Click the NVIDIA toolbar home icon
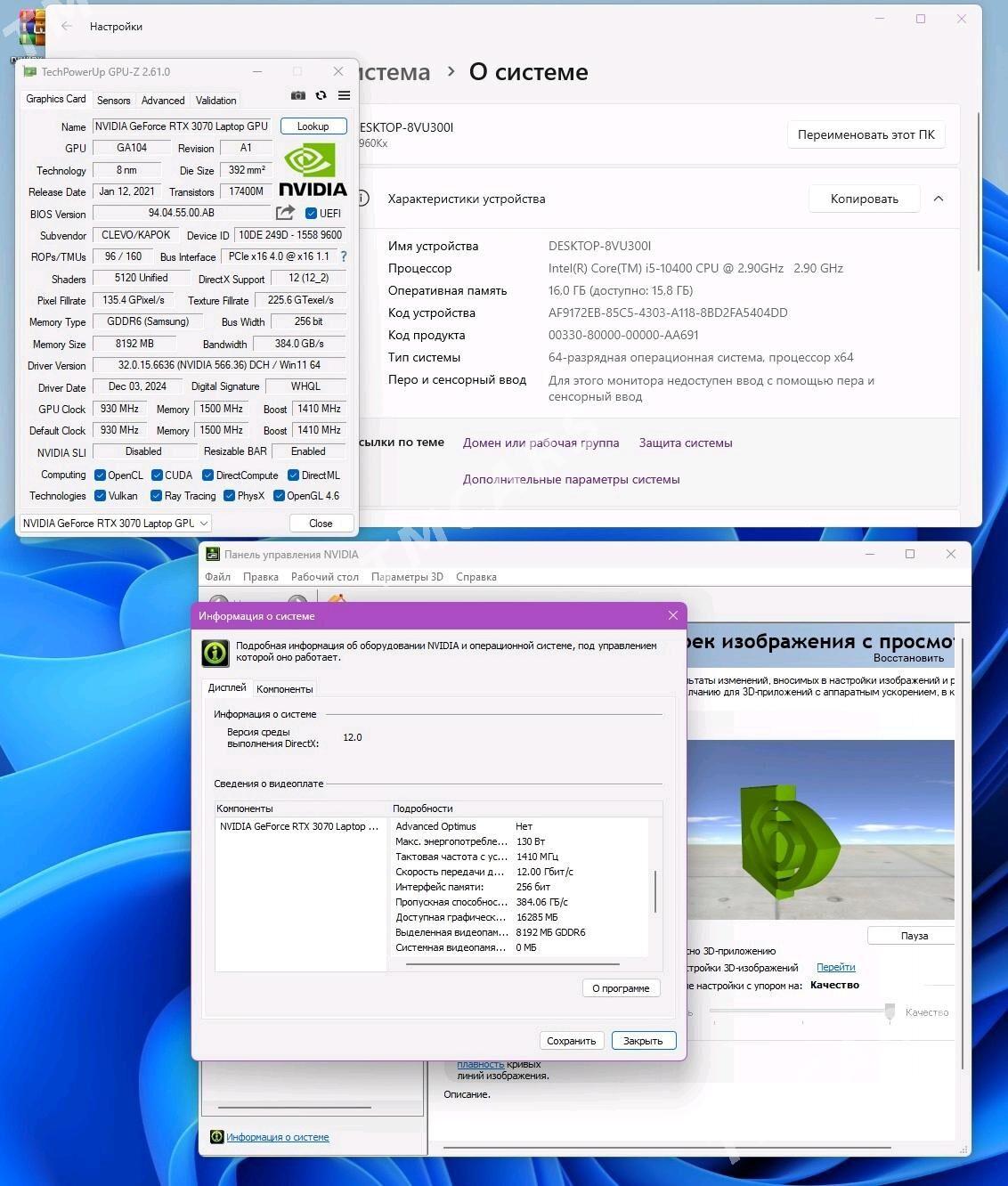The image size is (1008, 1186). tap(337, 601)
